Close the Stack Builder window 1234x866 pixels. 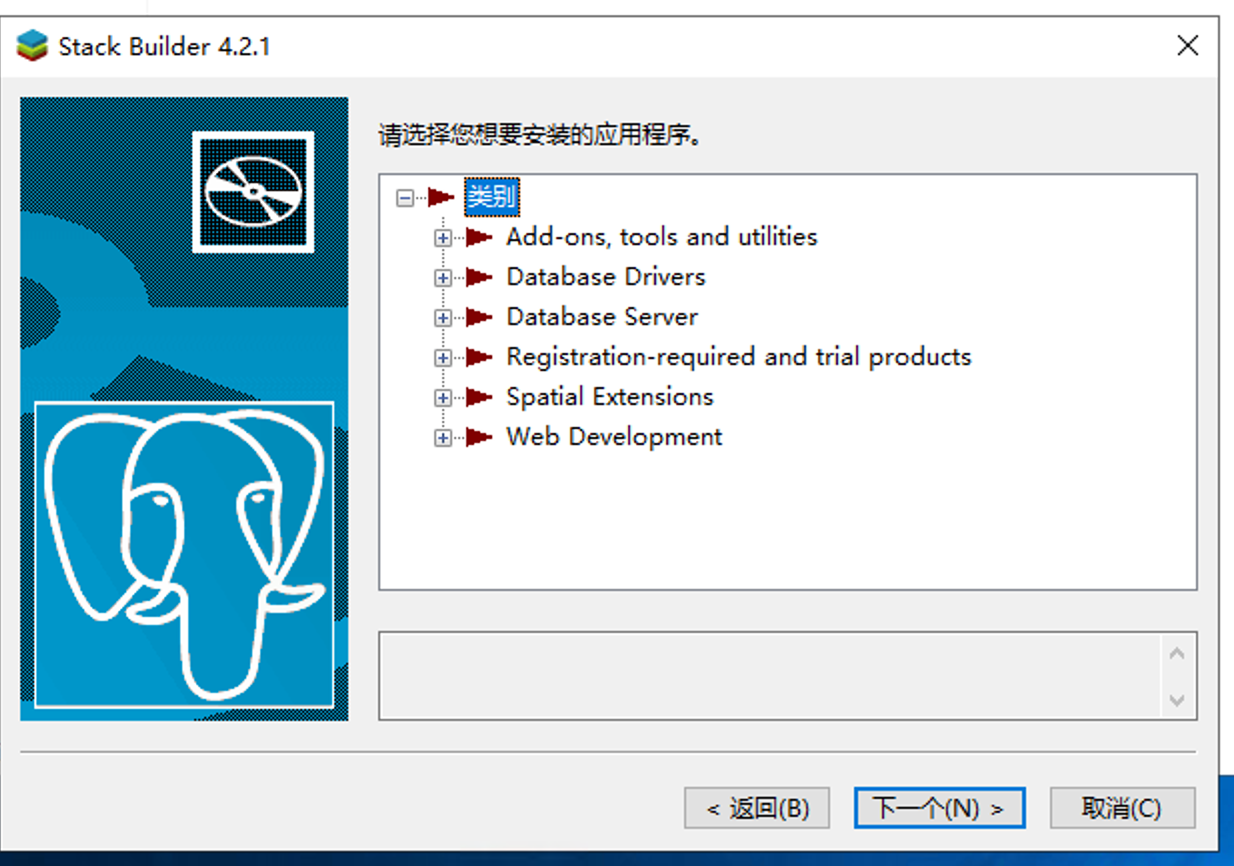pyautogui.click(x=1187, y=46)
